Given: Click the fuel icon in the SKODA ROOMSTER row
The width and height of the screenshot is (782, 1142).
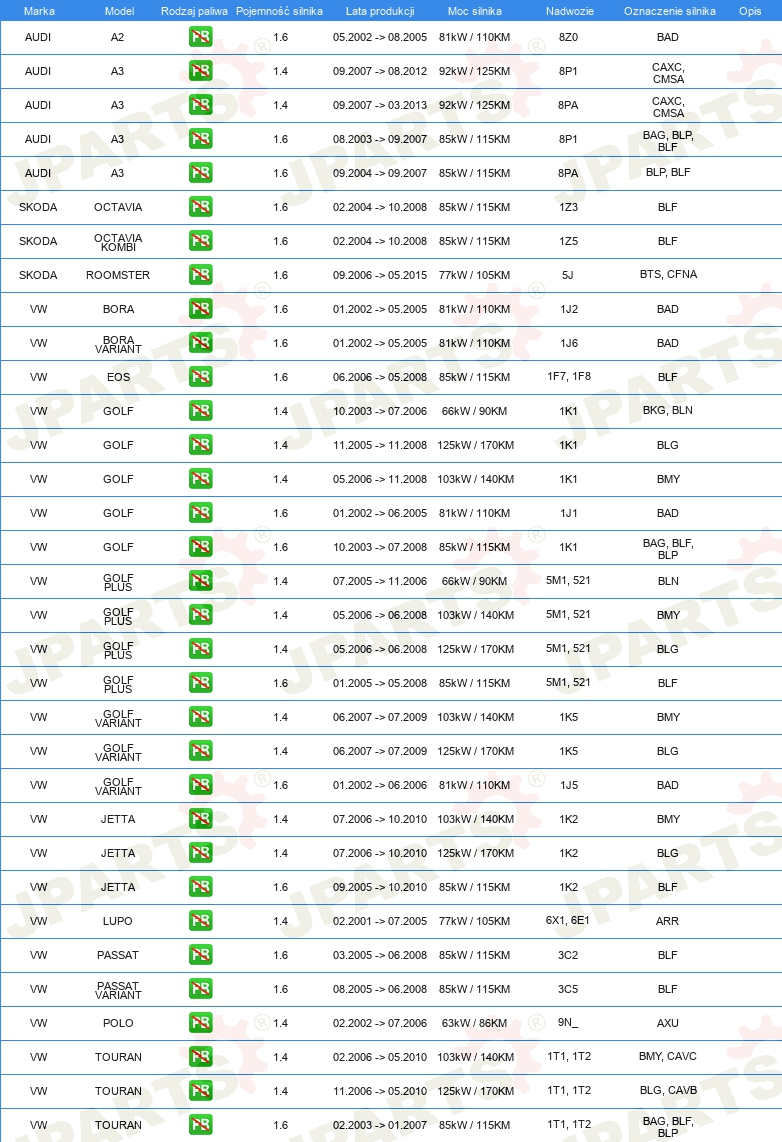Looking at the screenshot, I should [200, 275].
